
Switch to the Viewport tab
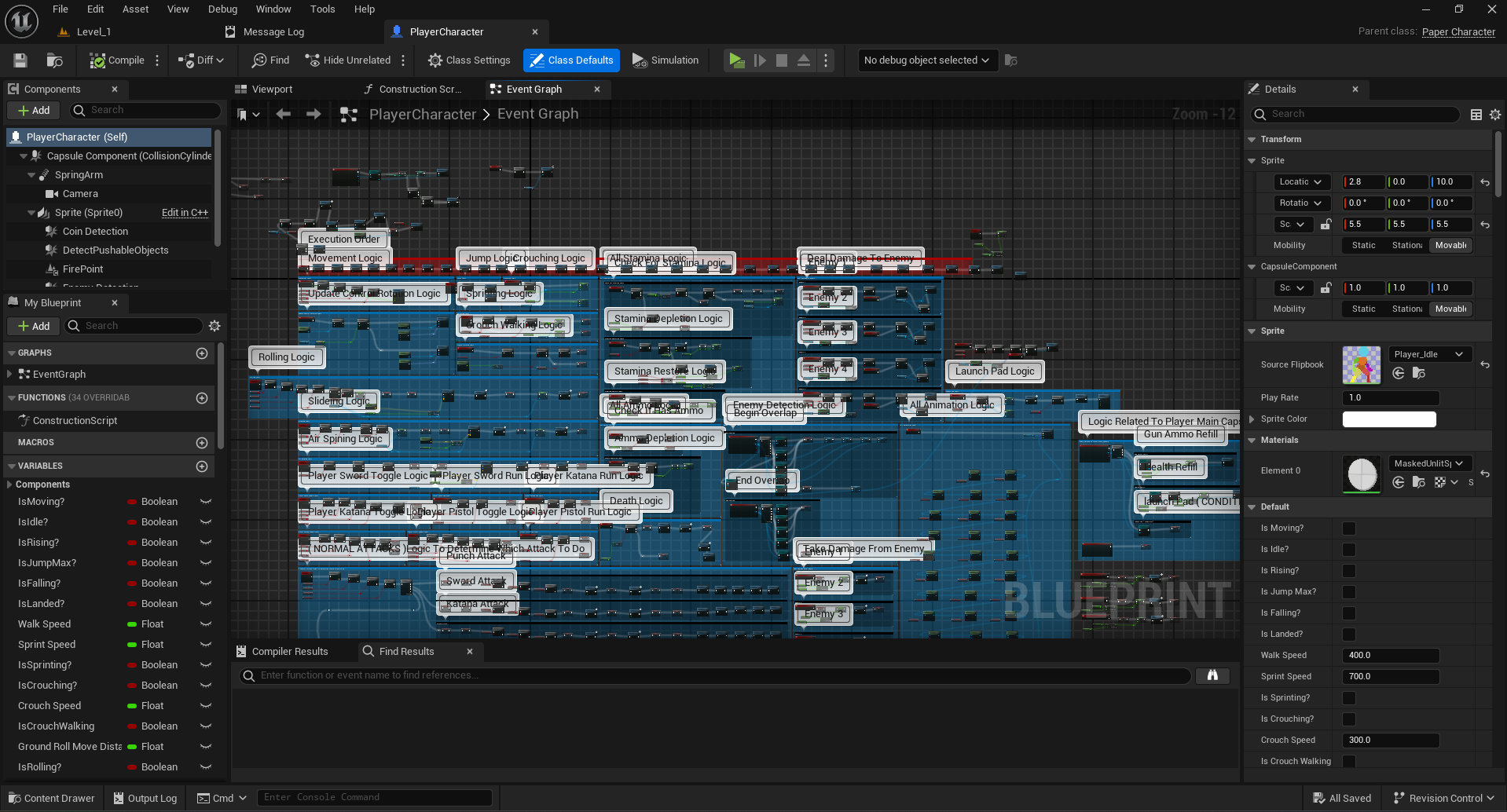tap(272, 90)
